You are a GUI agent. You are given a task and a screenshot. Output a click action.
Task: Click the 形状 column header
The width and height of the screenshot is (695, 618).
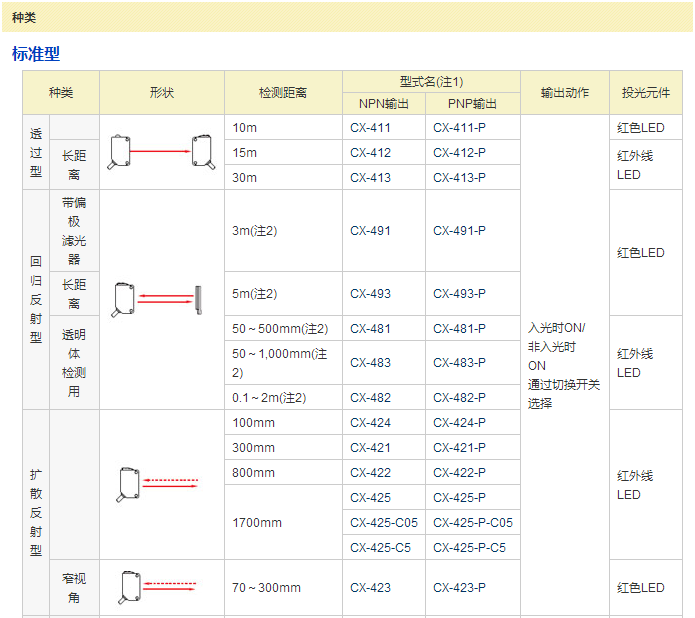point(162,93)
